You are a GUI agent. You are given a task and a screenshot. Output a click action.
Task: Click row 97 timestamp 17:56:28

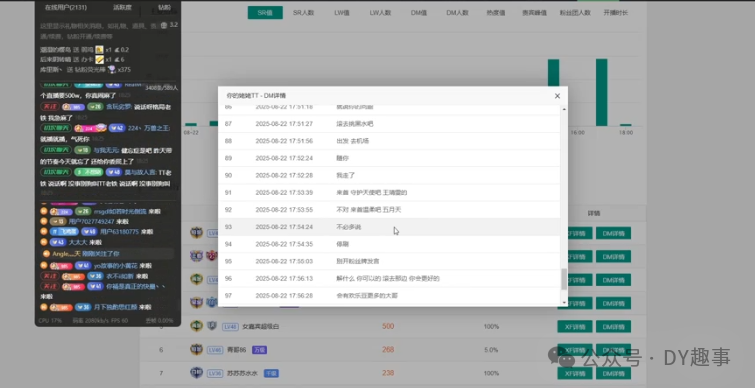click(284, 296)
